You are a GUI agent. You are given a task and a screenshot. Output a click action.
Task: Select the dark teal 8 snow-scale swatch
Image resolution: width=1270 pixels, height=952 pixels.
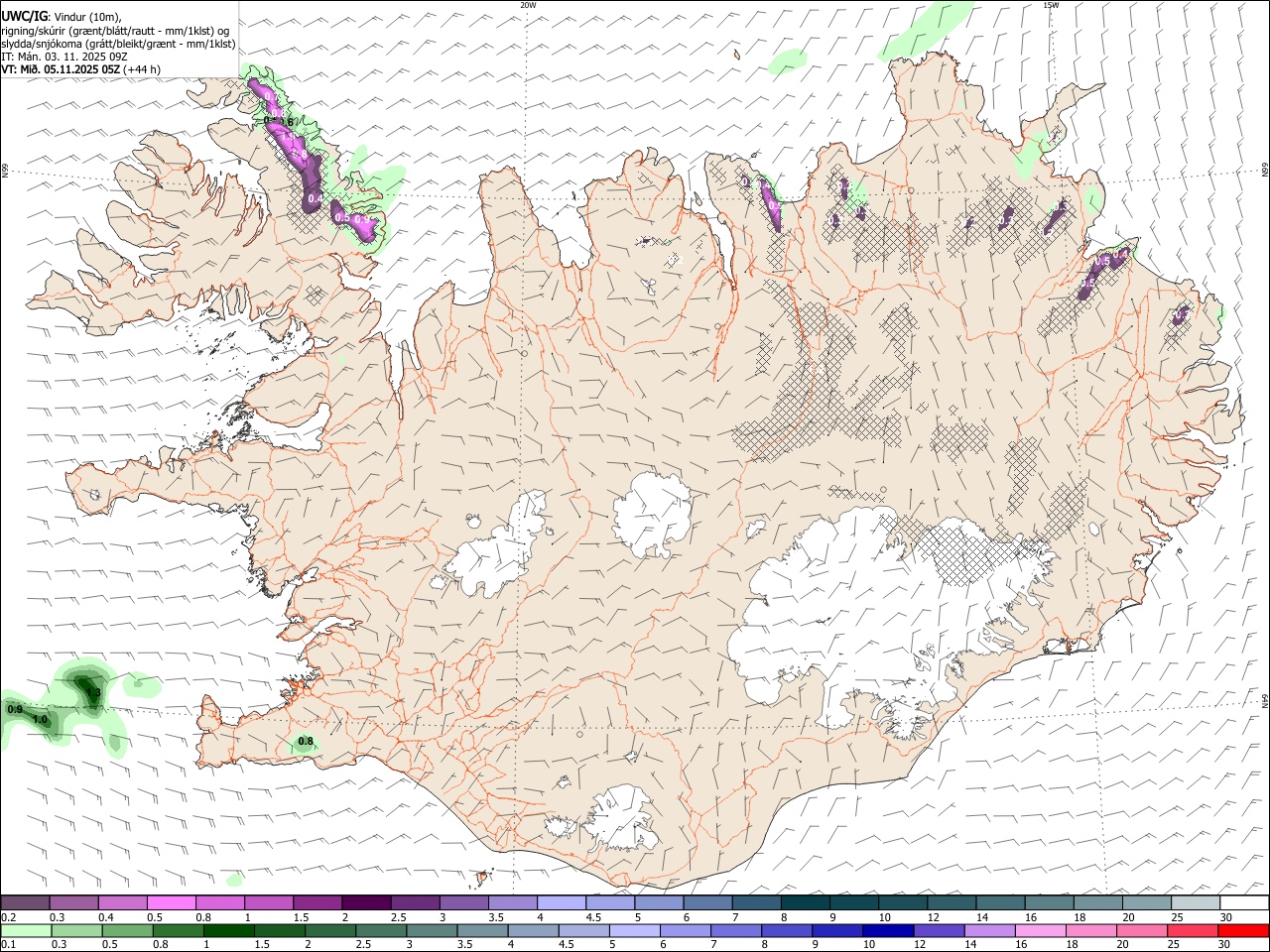804,902
